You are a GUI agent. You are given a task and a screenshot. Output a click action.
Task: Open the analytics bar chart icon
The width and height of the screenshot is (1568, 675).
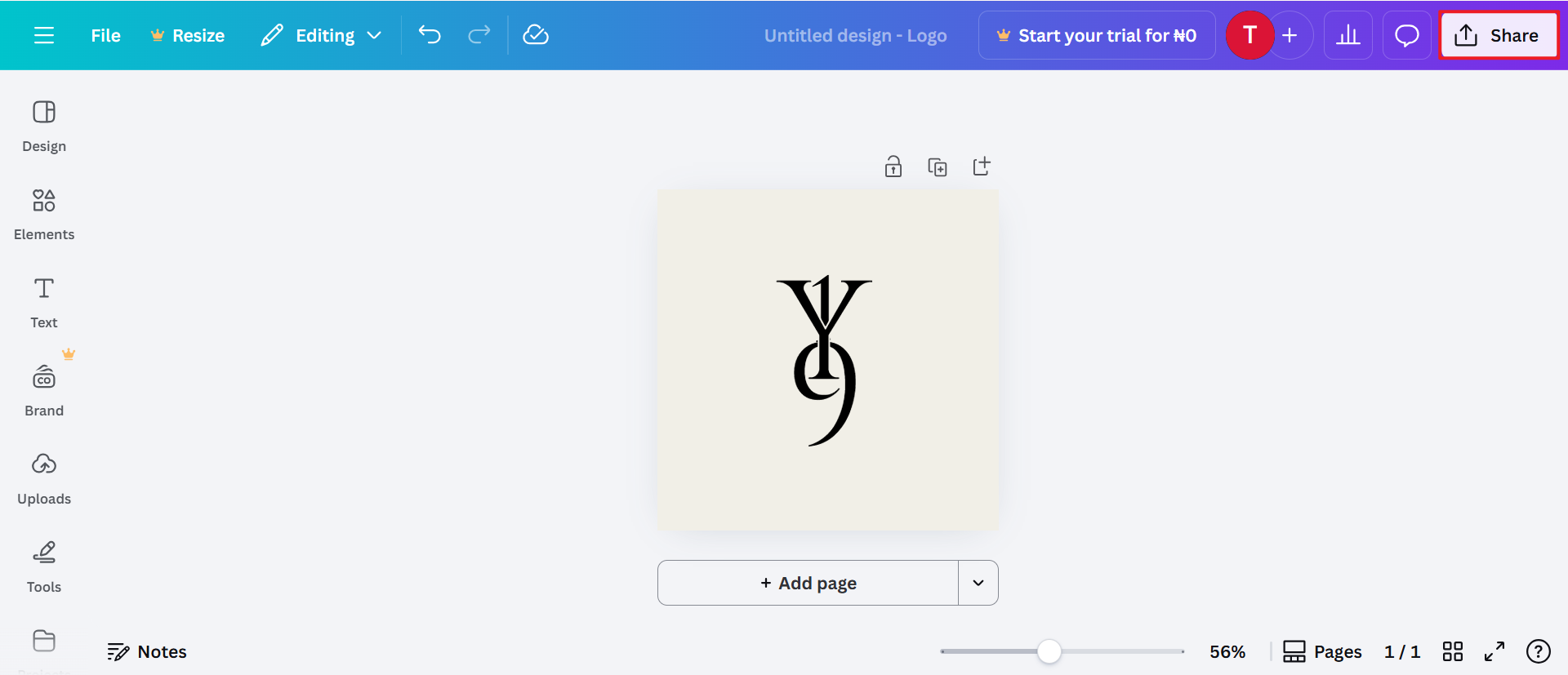[1347, 35]
